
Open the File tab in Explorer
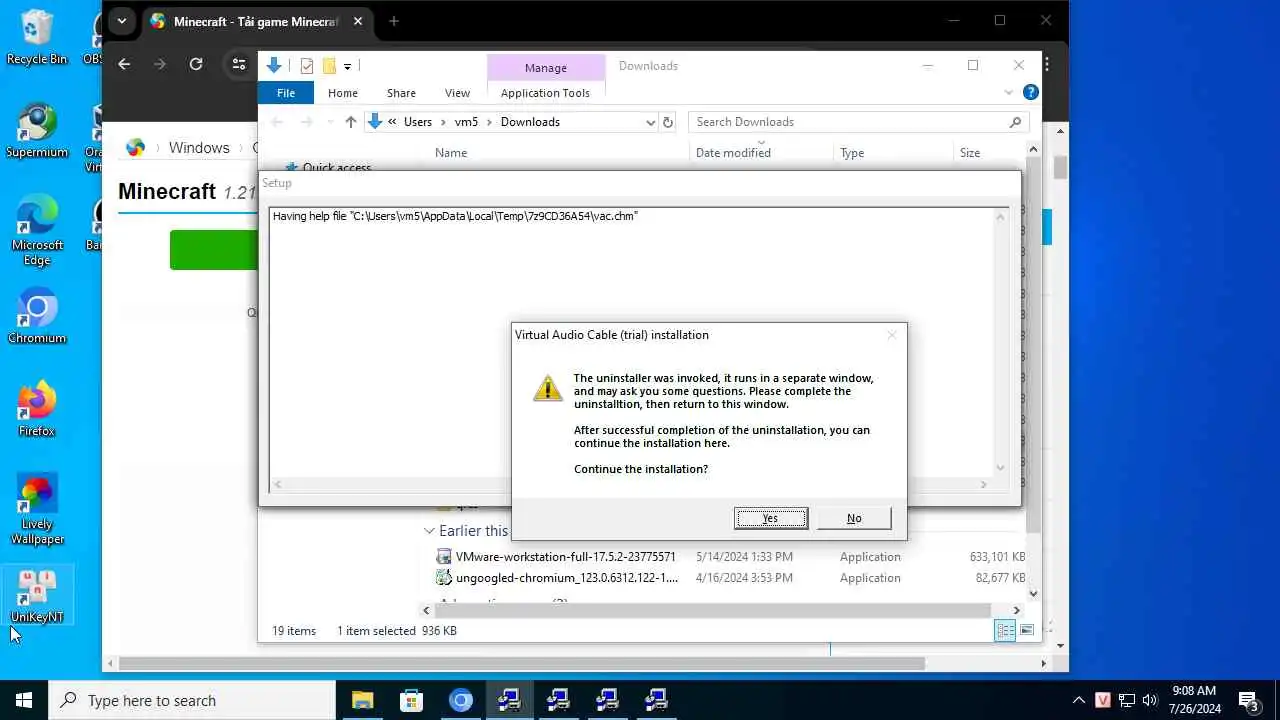pos(286,93)
